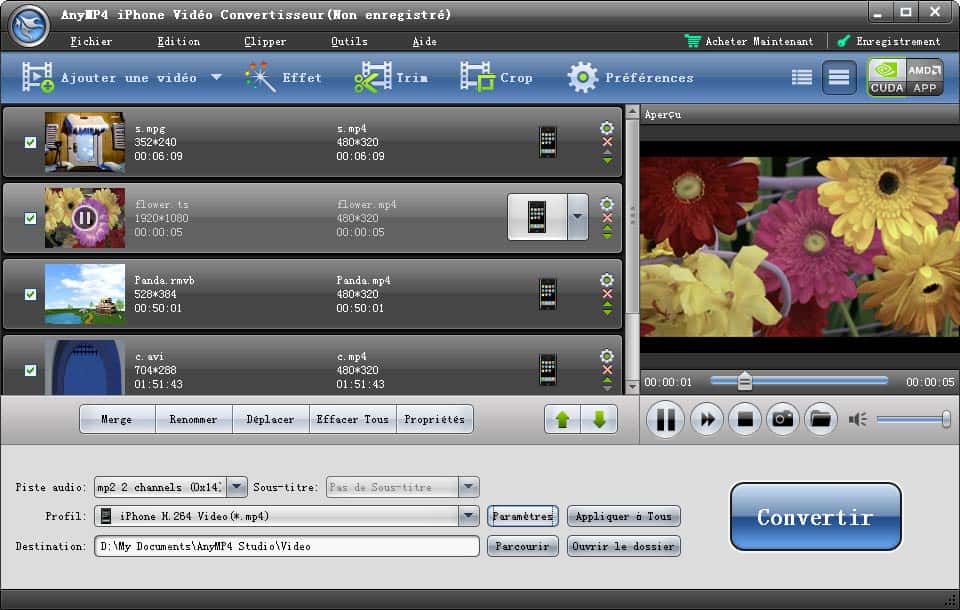Remove Panda.rmvb with its red X
The width and height of the screenshot is (960, 610).
(x=607, y=294)
